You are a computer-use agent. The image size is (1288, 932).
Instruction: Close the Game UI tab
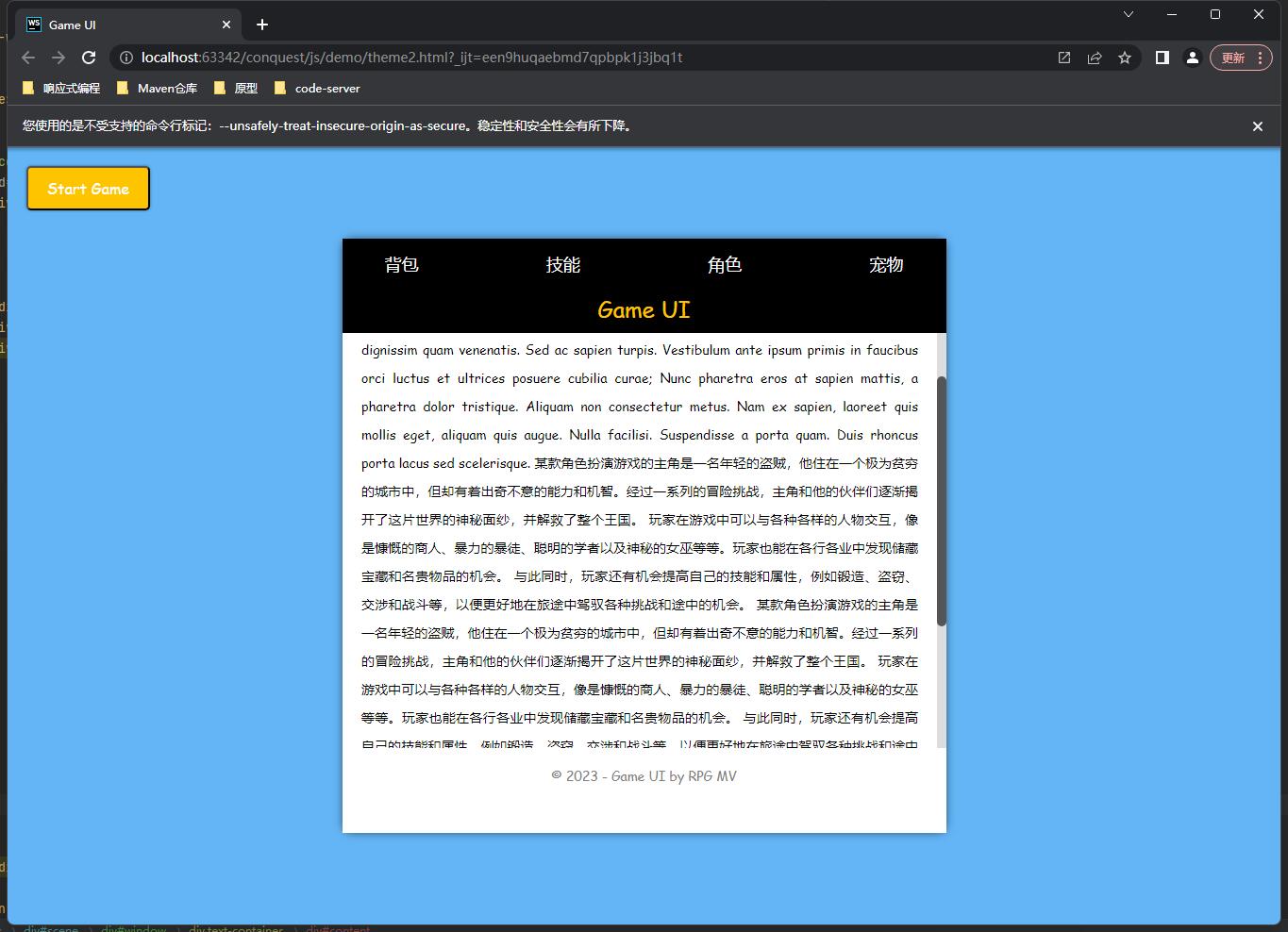click(226, 25)
